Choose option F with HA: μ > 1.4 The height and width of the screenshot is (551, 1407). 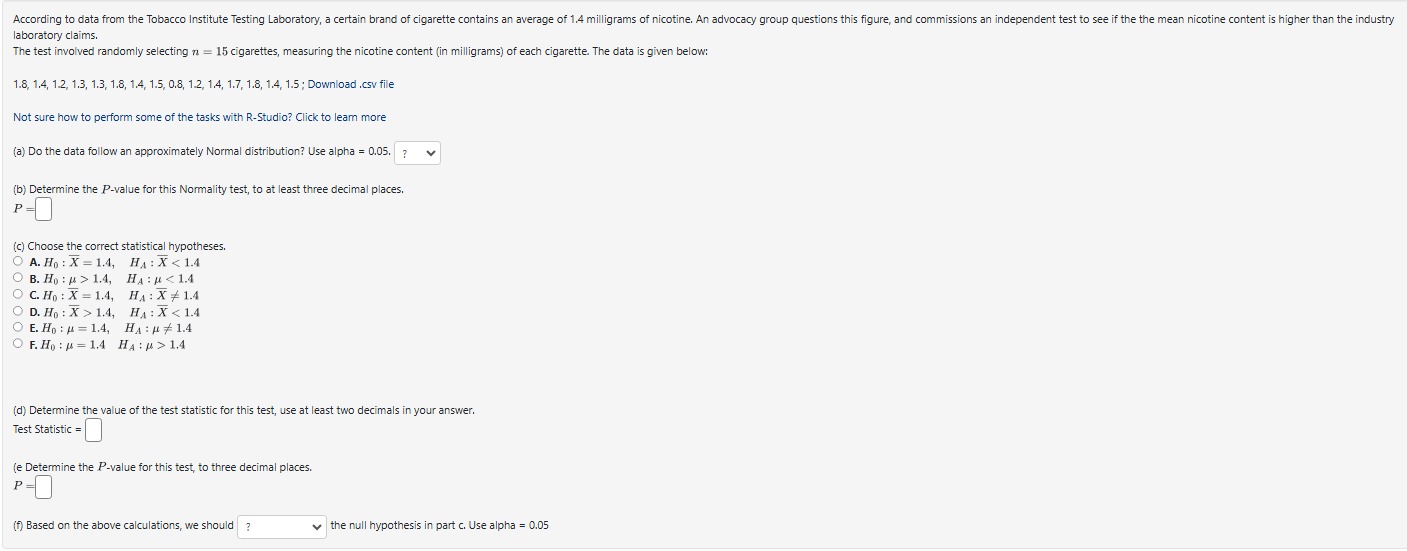pos(19,345)
